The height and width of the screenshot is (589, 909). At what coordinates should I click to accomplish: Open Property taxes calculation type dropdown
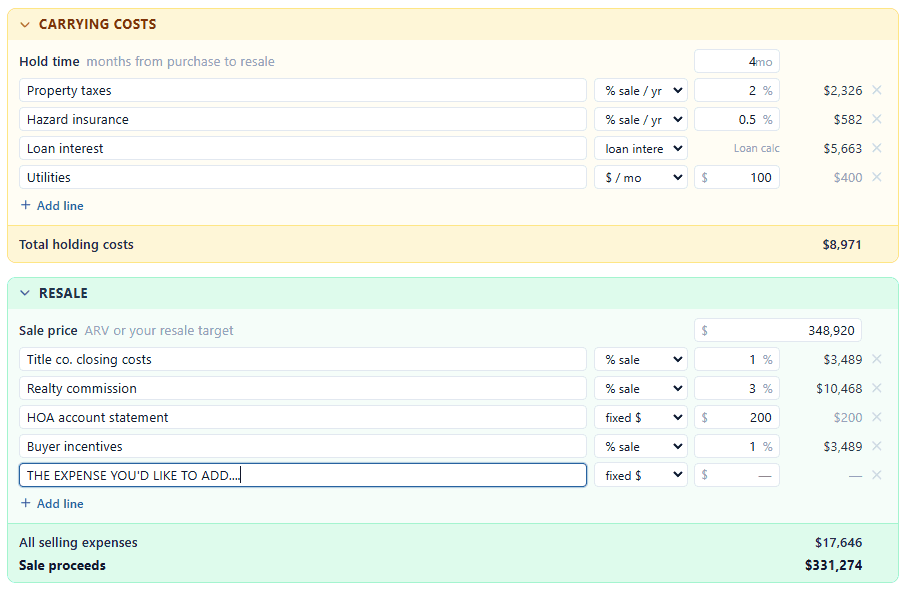click(641, 90)
